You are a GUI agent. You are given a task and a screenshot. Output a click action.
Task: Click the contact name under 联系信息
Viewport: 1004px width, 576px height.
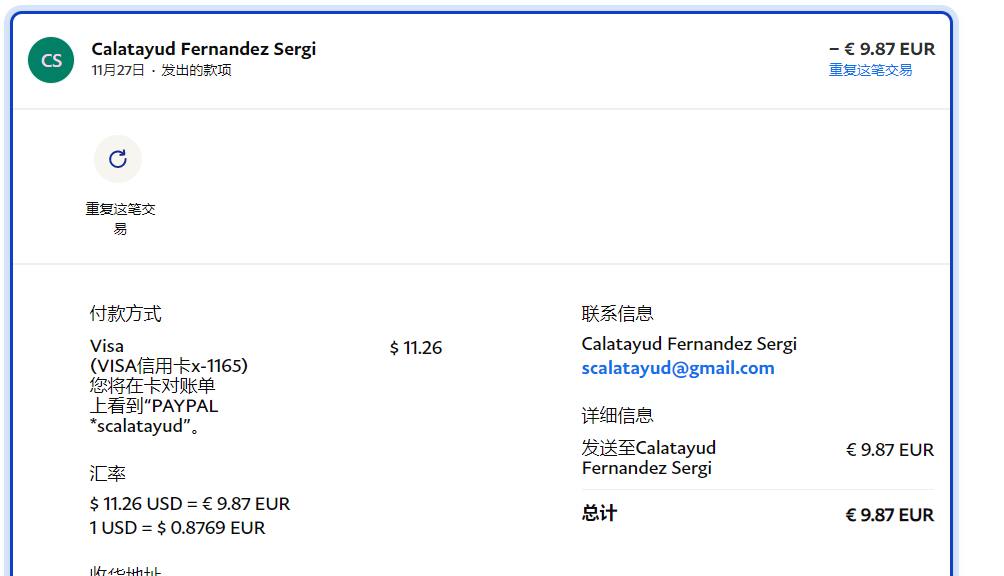688,344
